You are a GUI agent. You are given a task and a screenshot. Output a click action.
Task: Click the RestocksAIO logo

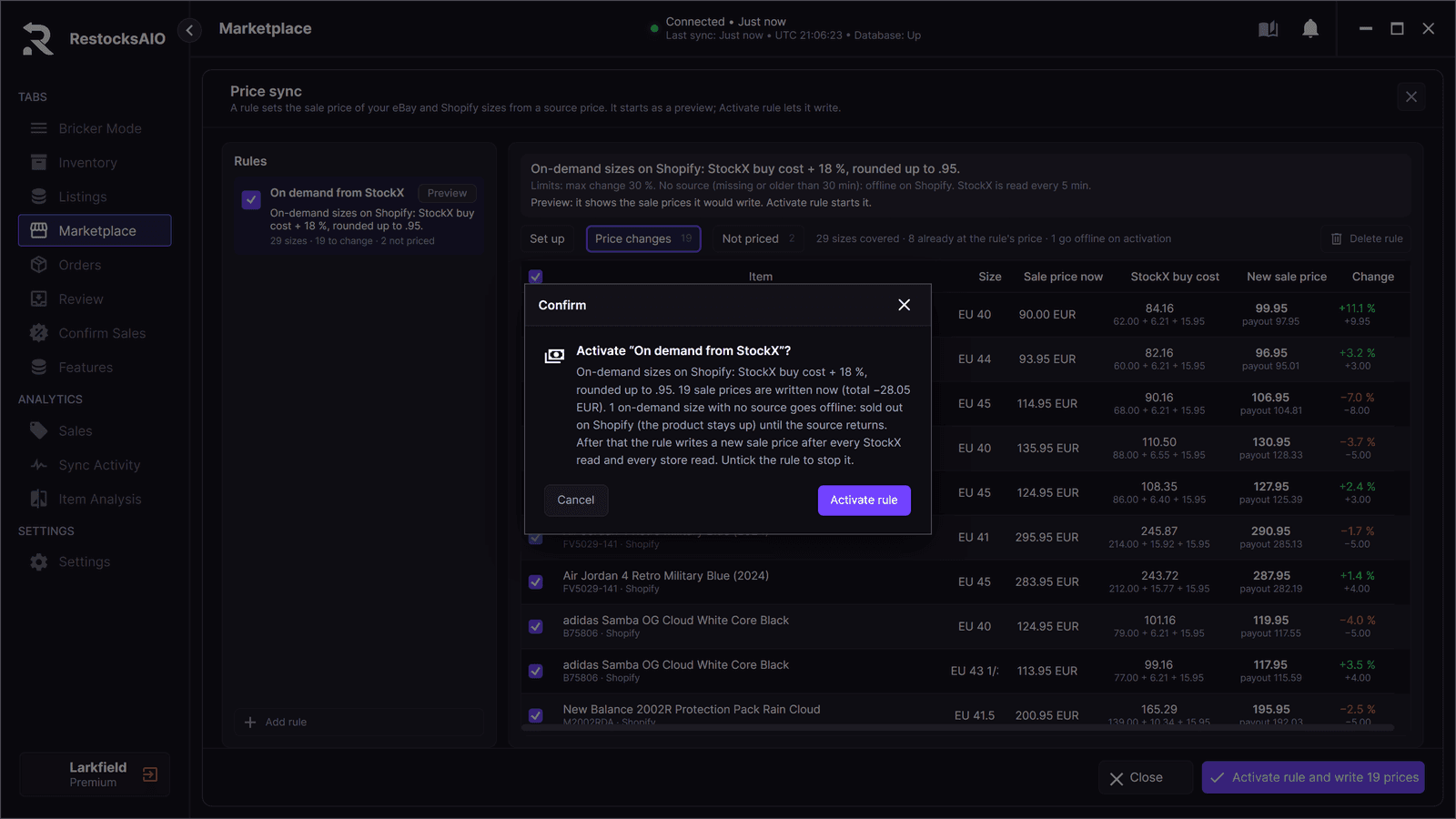point(38,38)
